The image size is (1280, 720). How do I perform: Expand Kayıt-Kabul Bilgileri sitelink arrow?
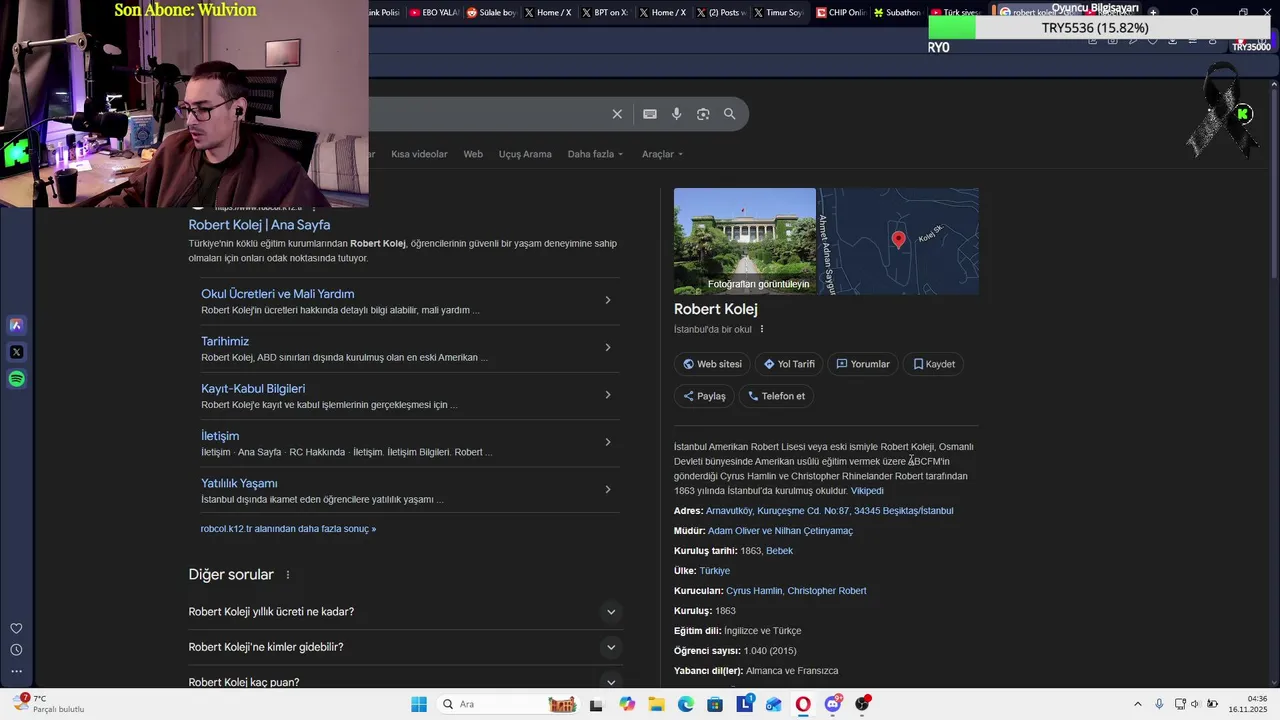608,395
